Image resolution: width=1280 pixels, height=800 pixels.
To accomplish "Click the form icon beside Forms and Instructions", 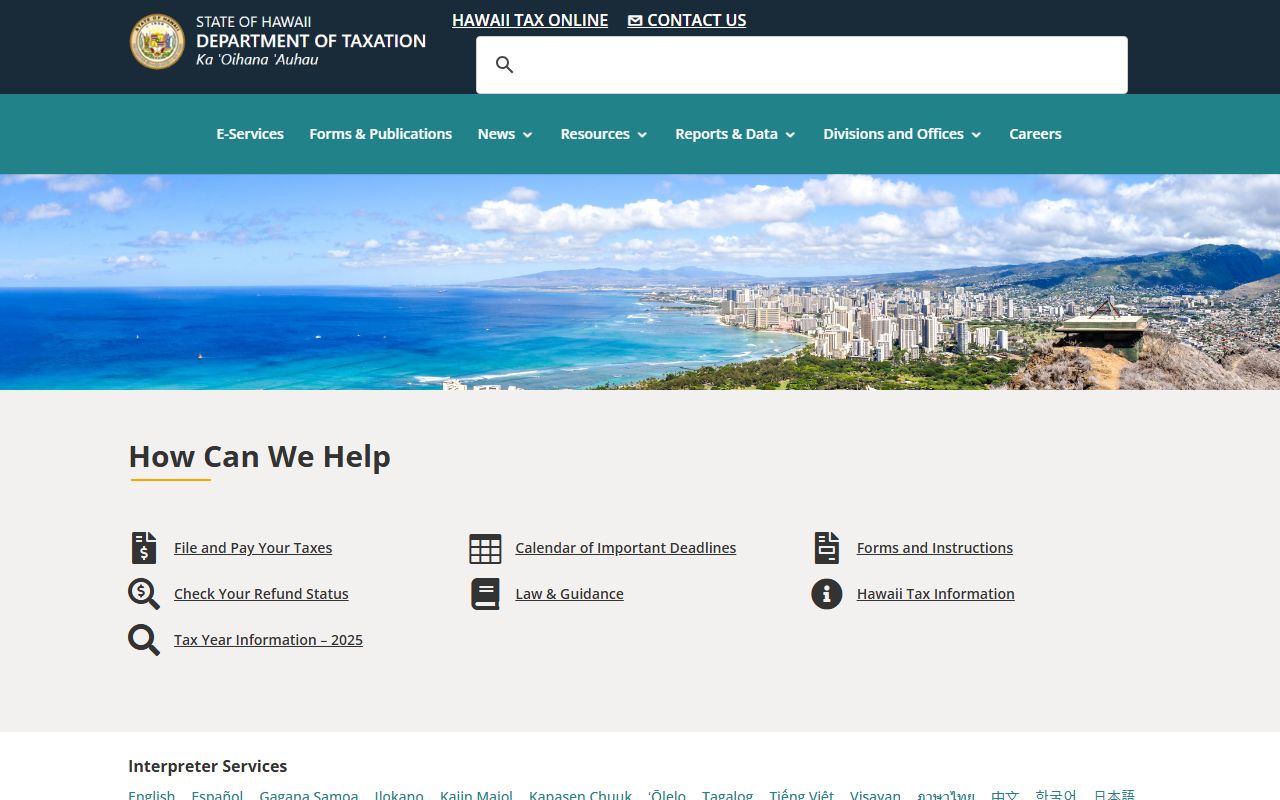I will 827,548.
